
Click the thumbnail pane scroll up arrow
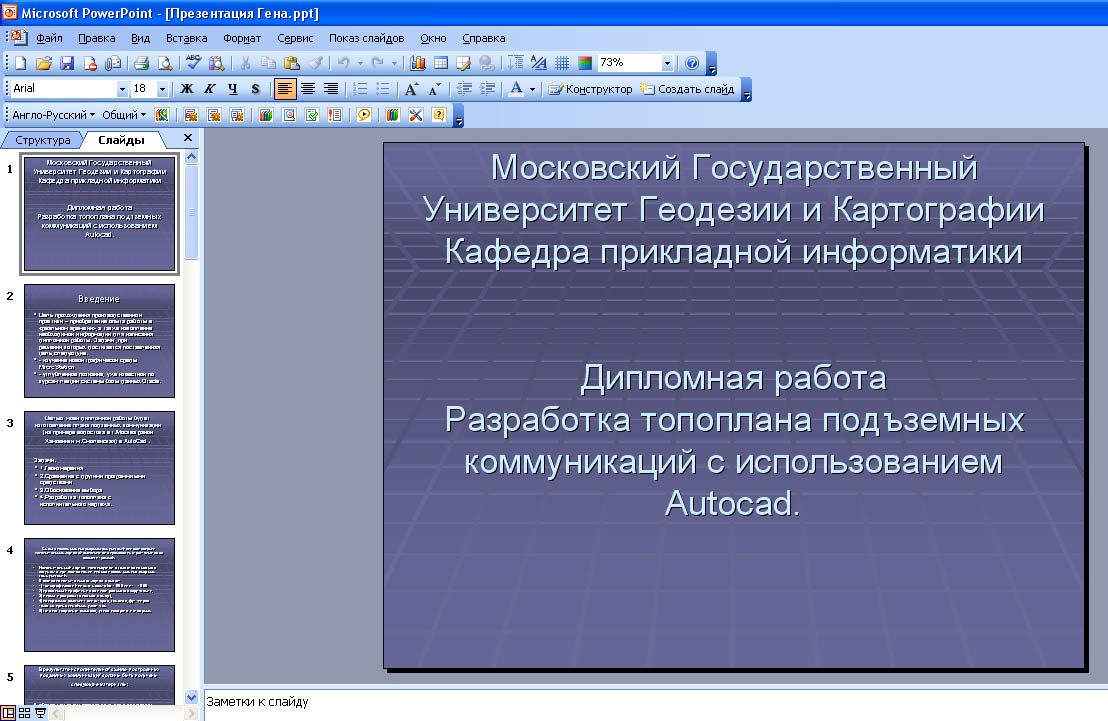click(x=191, y=156)
